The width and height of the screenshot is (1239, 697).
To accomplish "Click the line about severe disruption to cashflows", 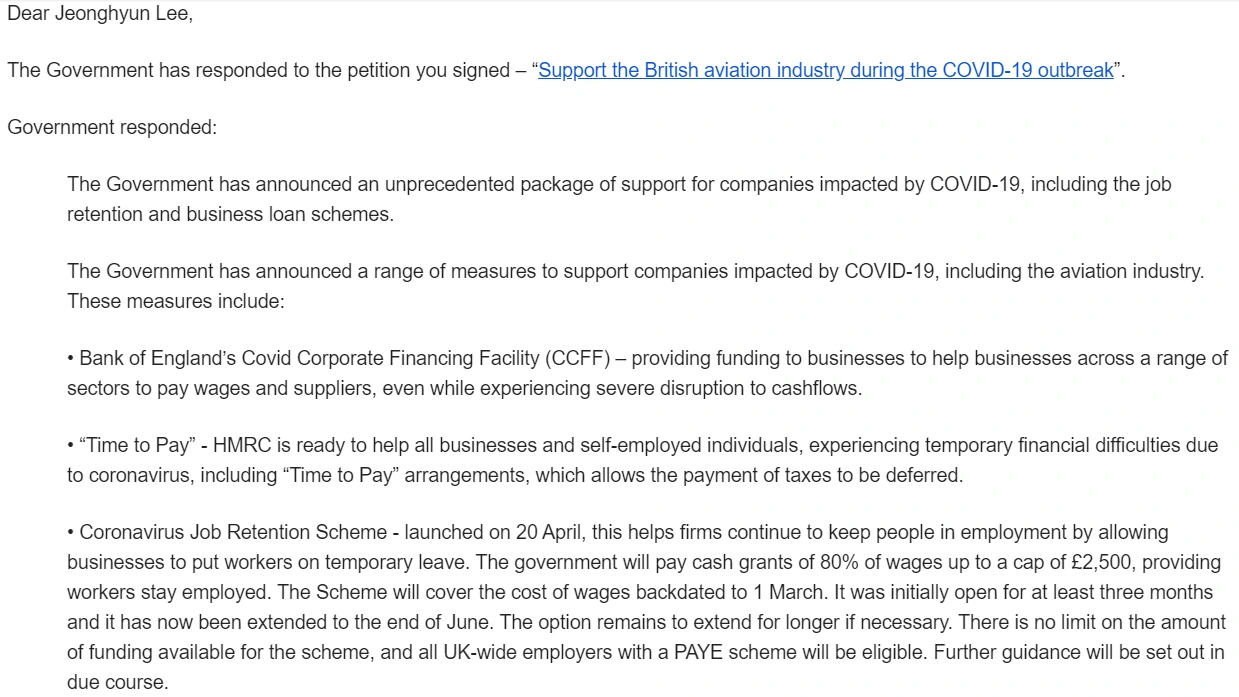I will pyautogui.click(x=464, y=389).
